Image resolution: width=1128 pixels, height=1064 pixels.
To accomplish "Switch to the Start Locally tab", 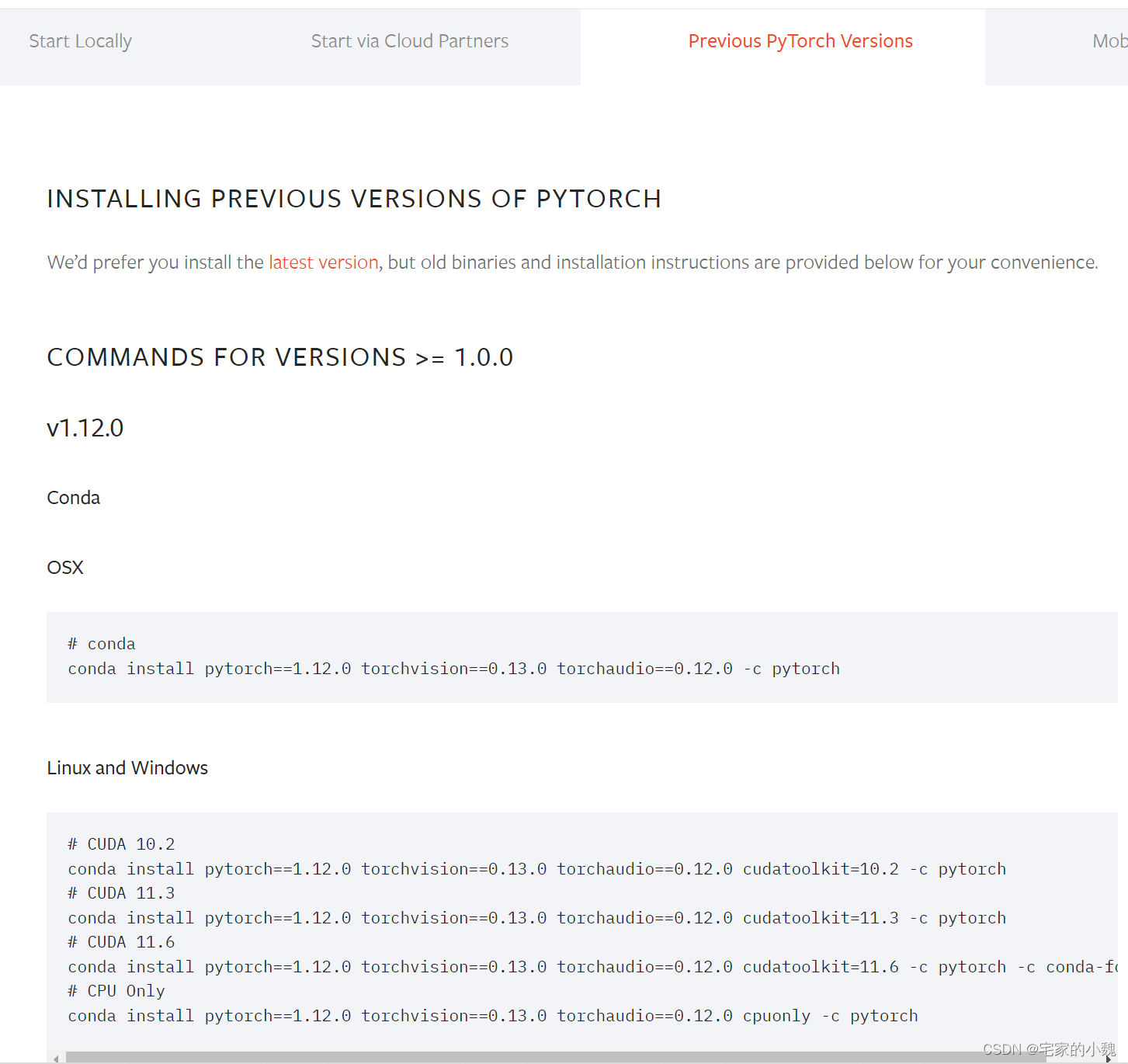I will [81, 41].
